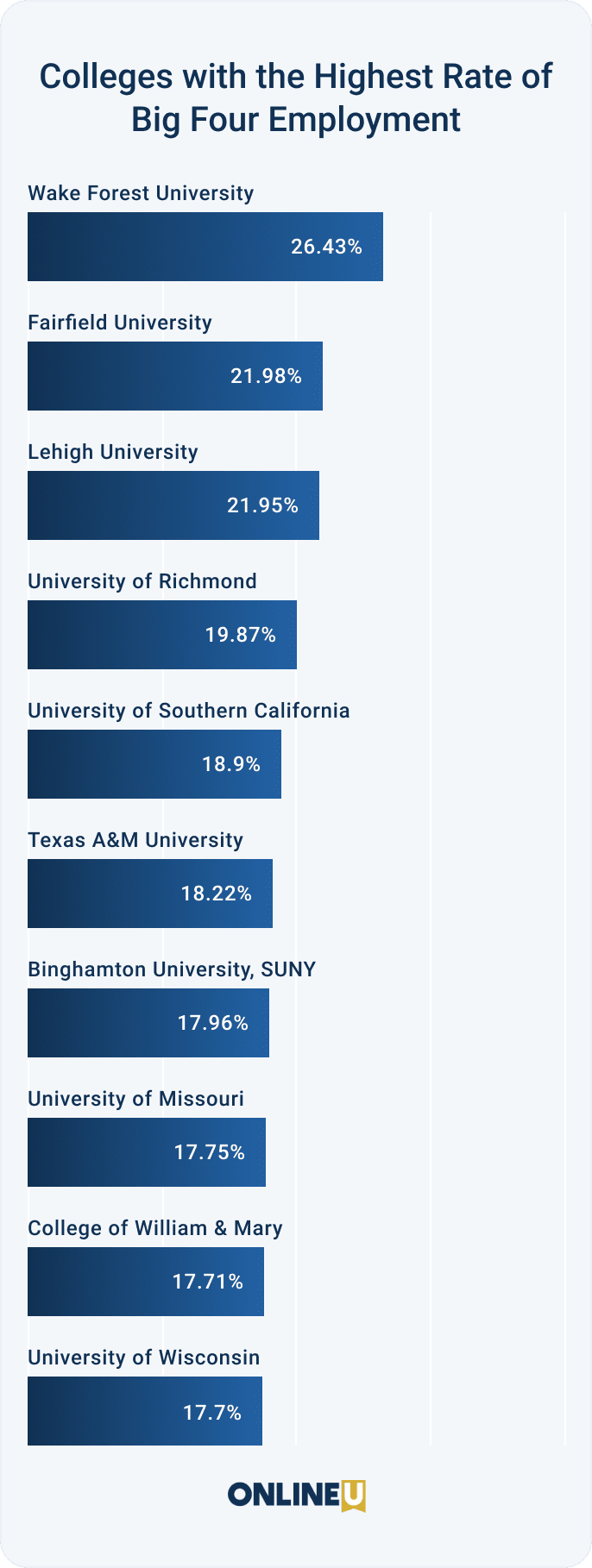
Task: Click the Binghamton University, SUNY label
Action: [x=172, y=969]
